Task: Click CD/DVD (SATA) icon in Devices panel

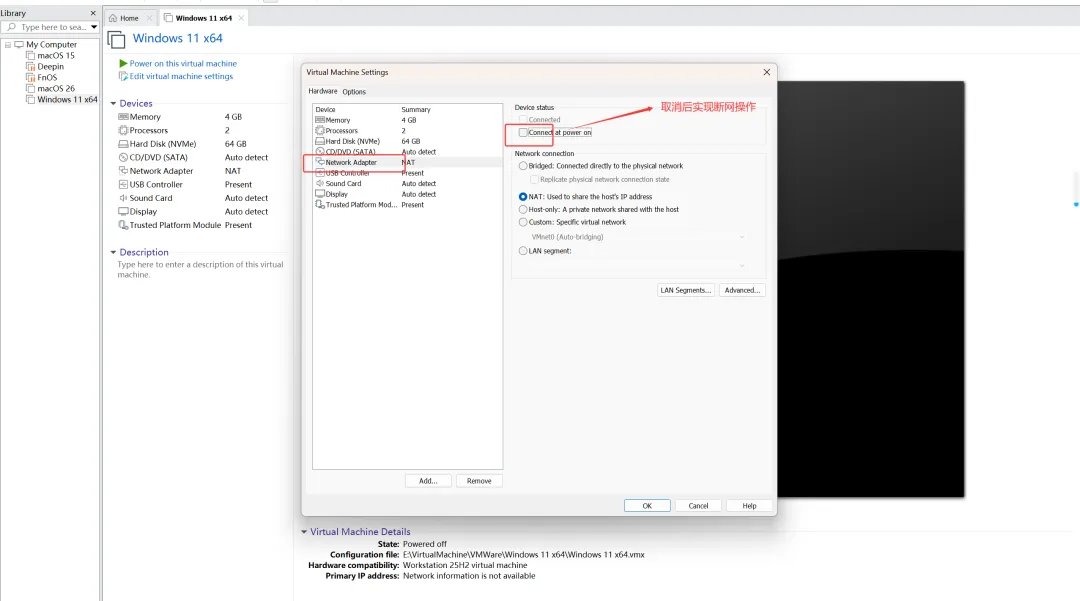Action: [123, 158]
